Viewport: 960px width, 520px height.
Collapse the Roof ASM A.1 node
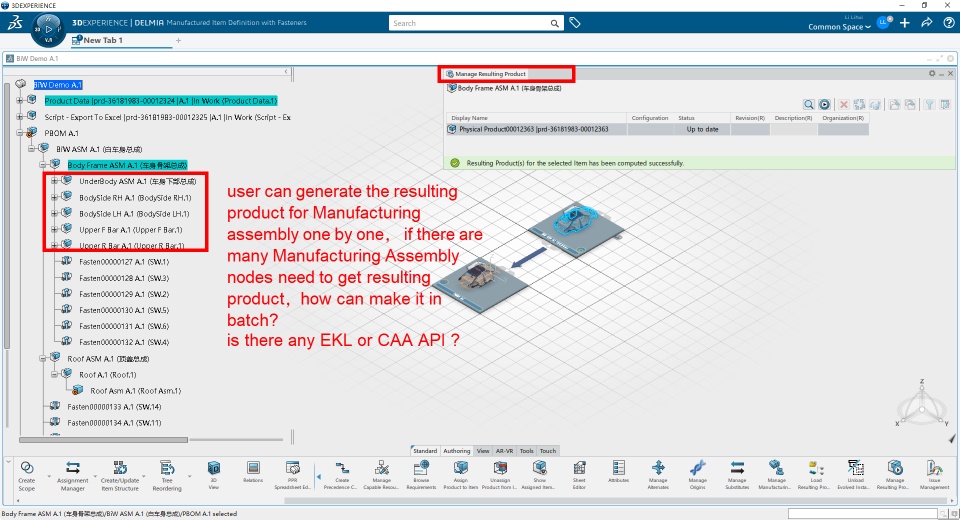43,358
